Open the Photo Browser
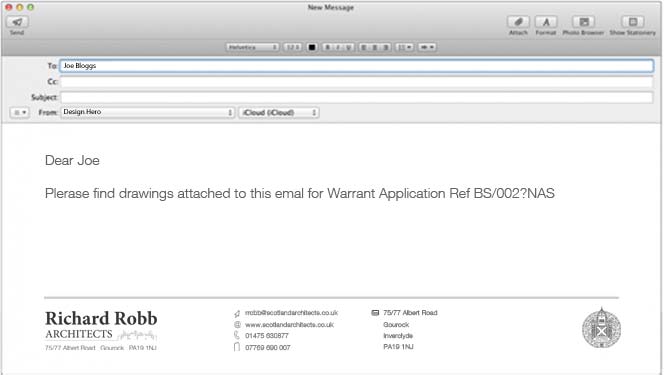 pyautogui.click(x=584, y=22)
